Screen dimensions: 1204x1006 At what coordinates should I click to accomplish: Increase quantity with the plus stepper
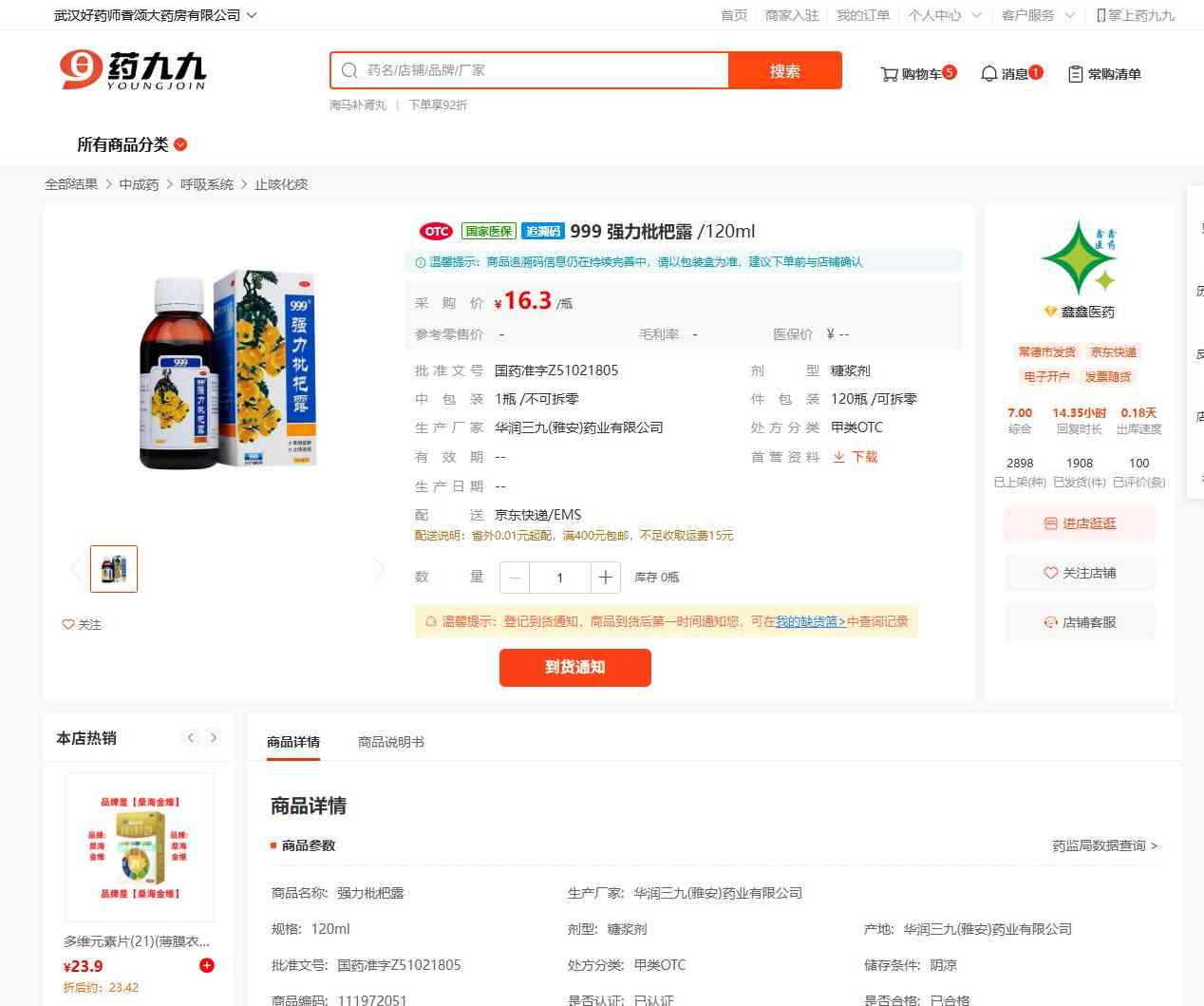coord(605,577)
